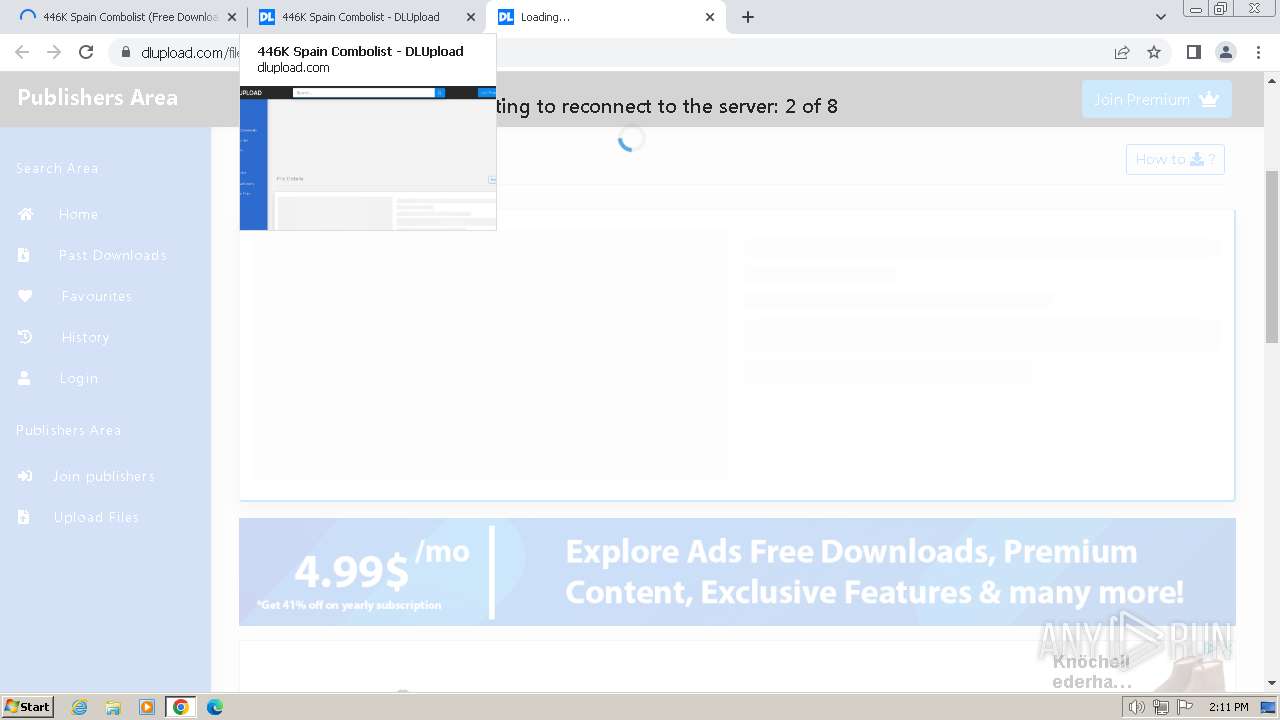Go back to previous page
1280x720 pixels.
[22, 52]
